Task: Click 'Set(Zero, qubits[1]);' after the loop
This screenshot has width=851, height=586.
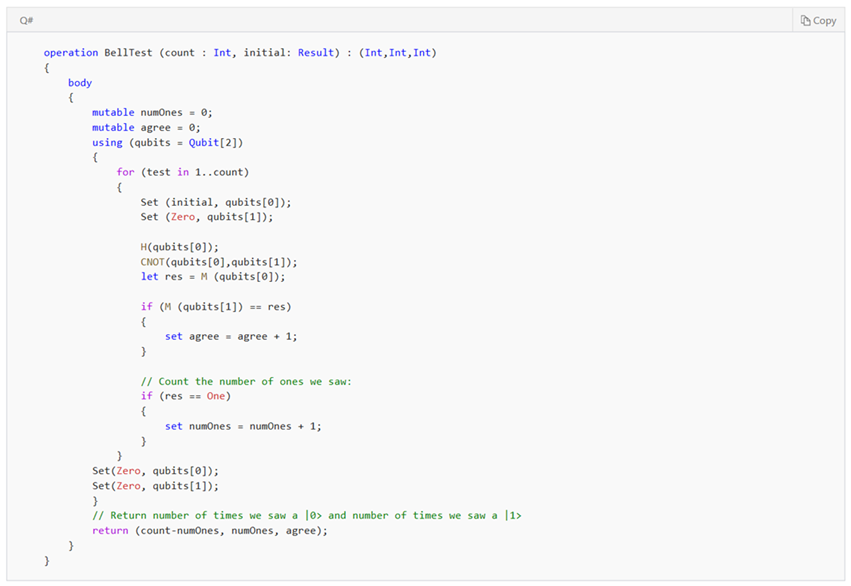Action: click(x=155, y=486)
